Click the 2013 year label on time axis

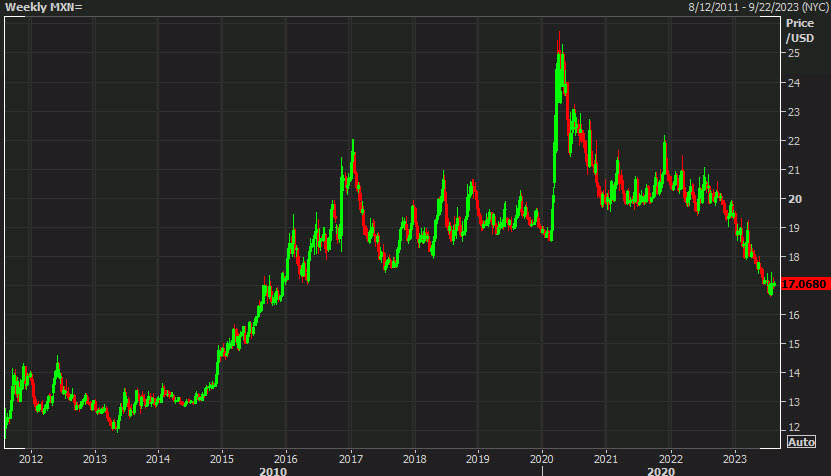pos(94,459)
